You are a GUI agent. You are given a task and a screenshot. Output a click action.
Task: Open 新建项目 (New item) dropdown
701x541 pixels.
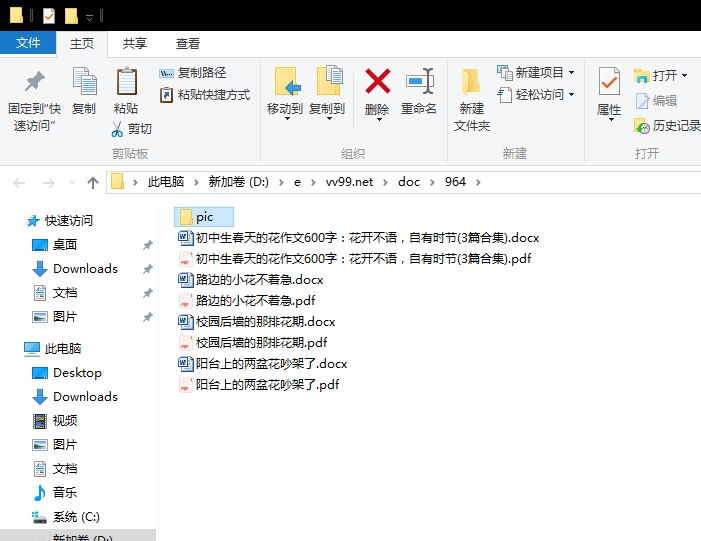click(x=536, y=72)
